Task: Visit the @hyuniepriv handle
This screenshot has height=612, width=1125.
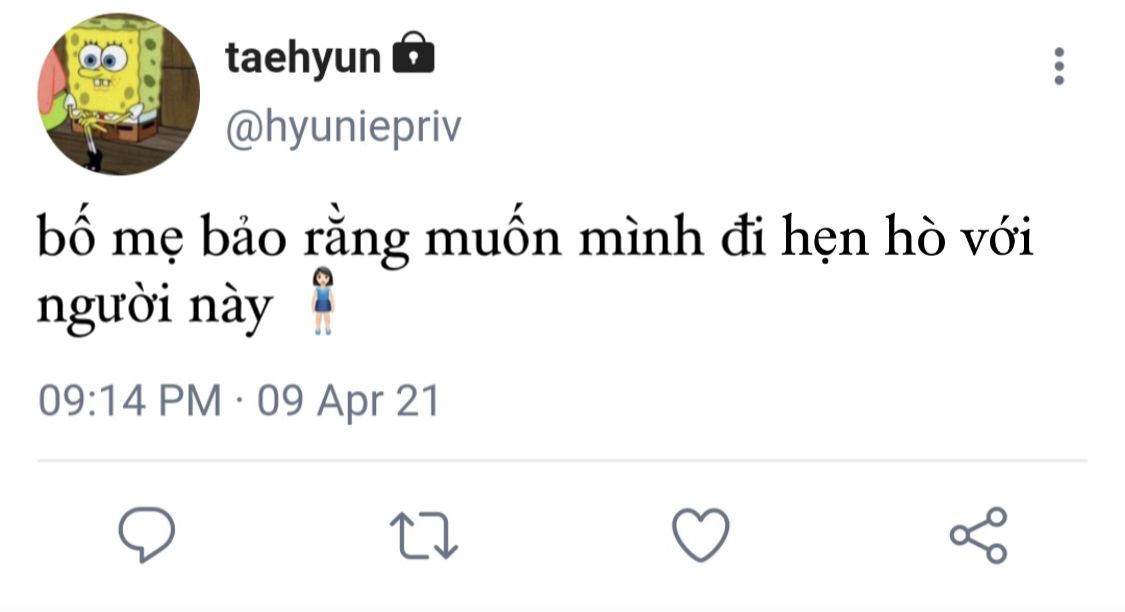Action: 343,128
